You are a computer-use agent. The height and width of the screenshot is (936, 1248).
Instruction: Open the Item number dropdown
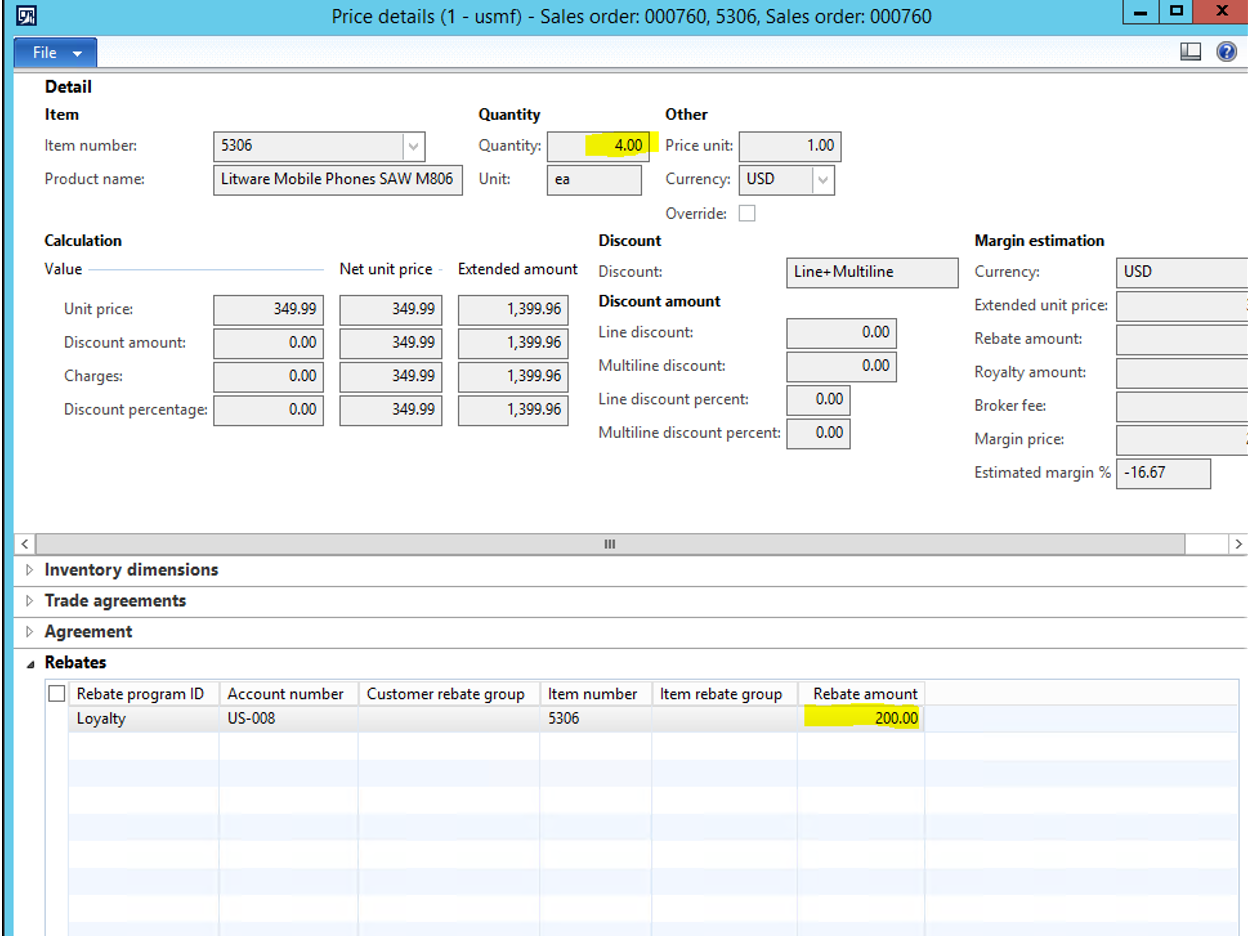(x=413, y=146)
